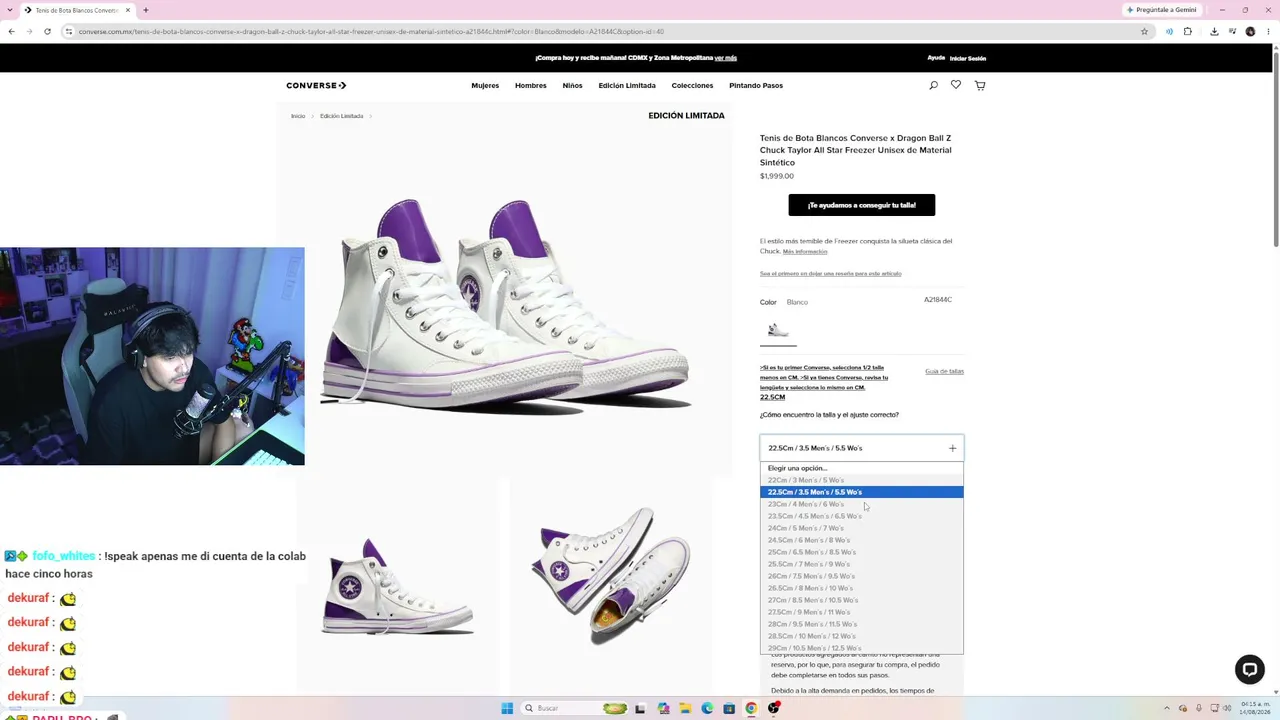Open the wishlist heart icon
Screen dimensions: 1280x720
[956, 85]
